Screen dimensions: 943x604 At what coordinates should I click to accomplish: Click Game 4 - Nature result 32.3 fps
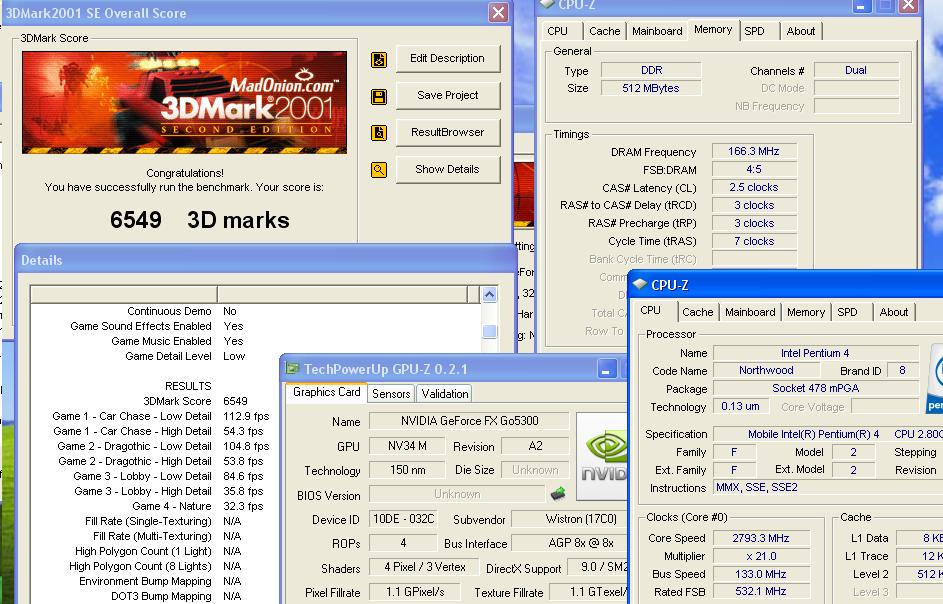pyautogui.click(x=243, y=506)
